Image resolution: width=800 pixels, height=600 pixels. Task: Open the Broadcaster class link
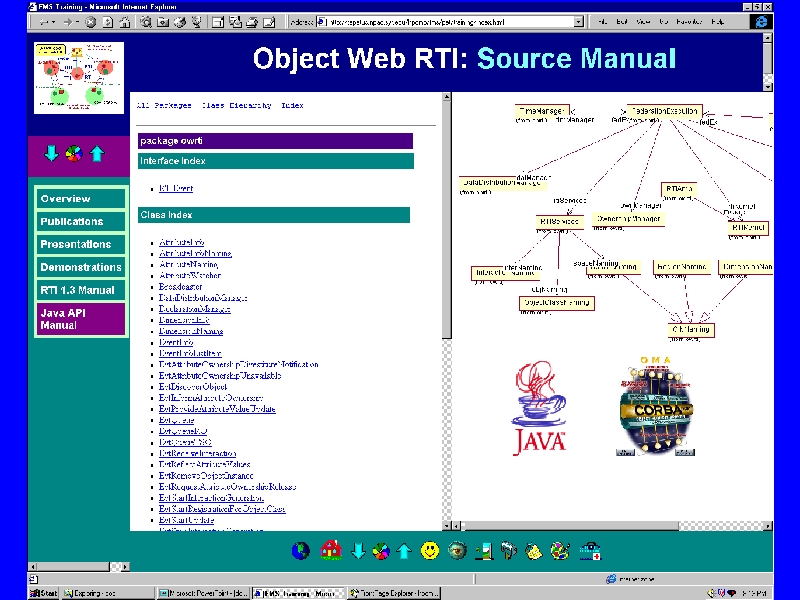180,287
